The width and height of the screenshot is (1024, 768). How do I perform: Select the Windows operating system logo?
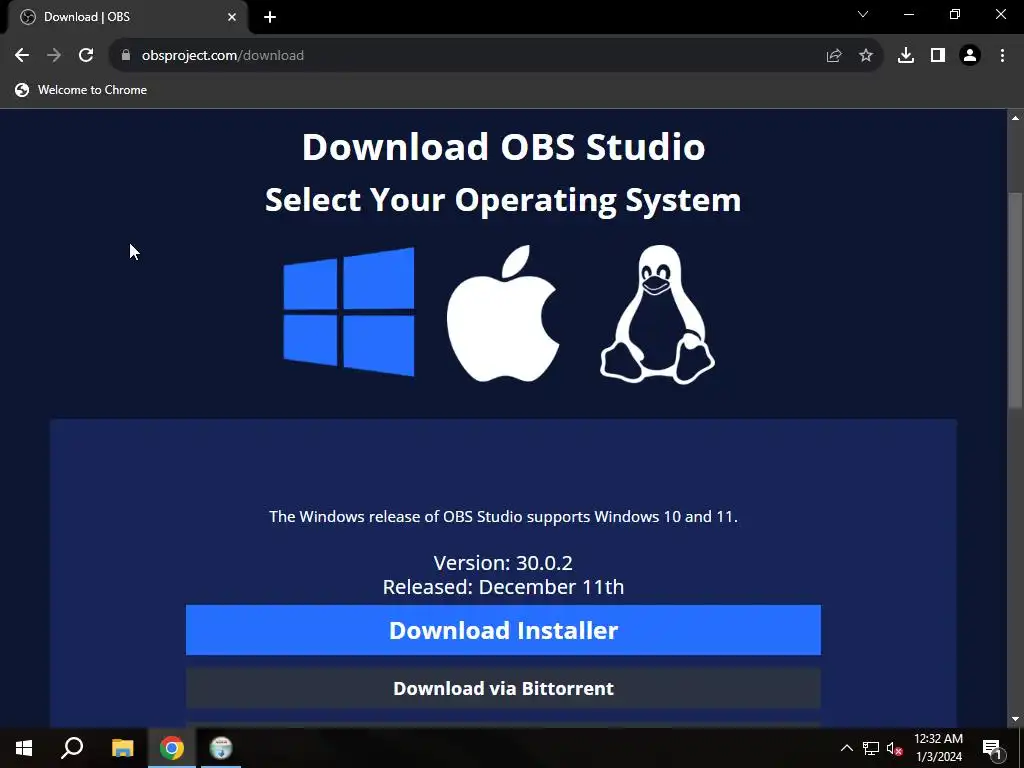pyautogui.click(x=349, y=312)
